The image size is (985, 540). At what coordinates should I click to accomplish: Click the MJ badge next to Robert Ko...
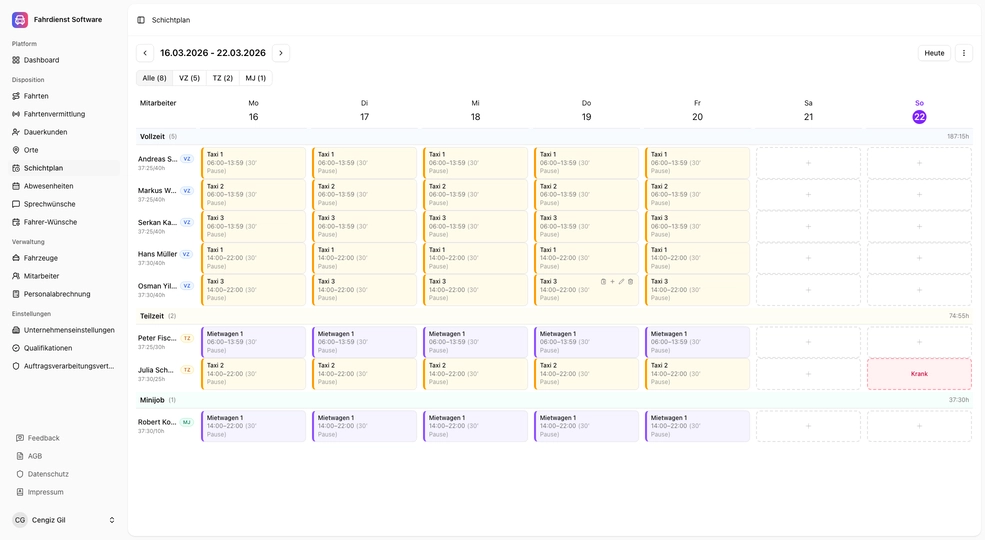(187, 422)
